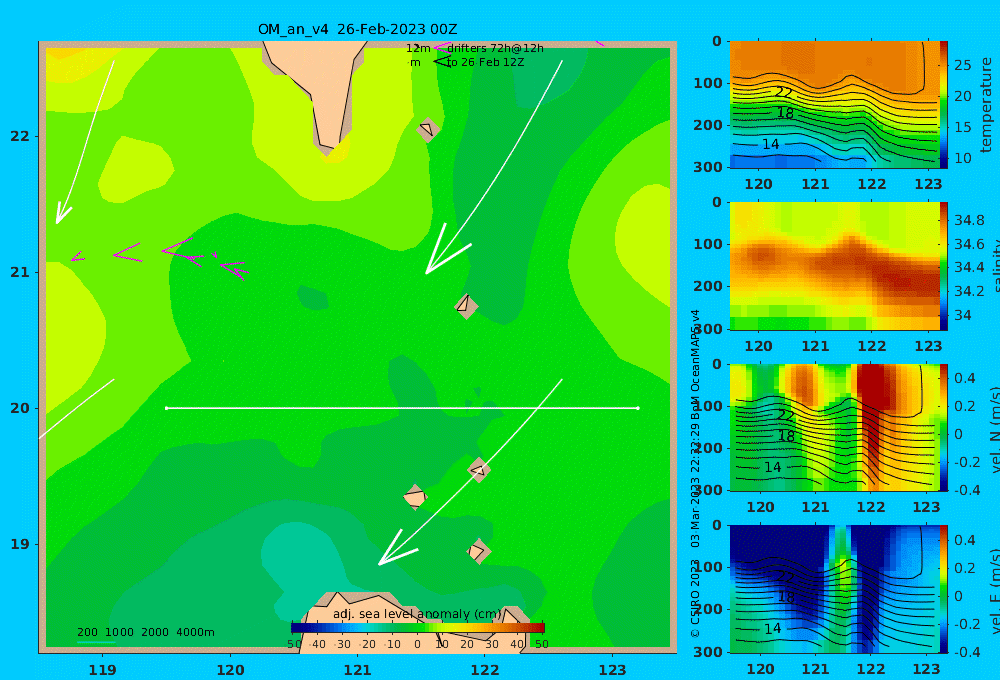The image size is (1000, 680).
Task: Click the plot title OM_an_v4 26-Feb-2023 00Z
Action: click(x=357, y=29)
